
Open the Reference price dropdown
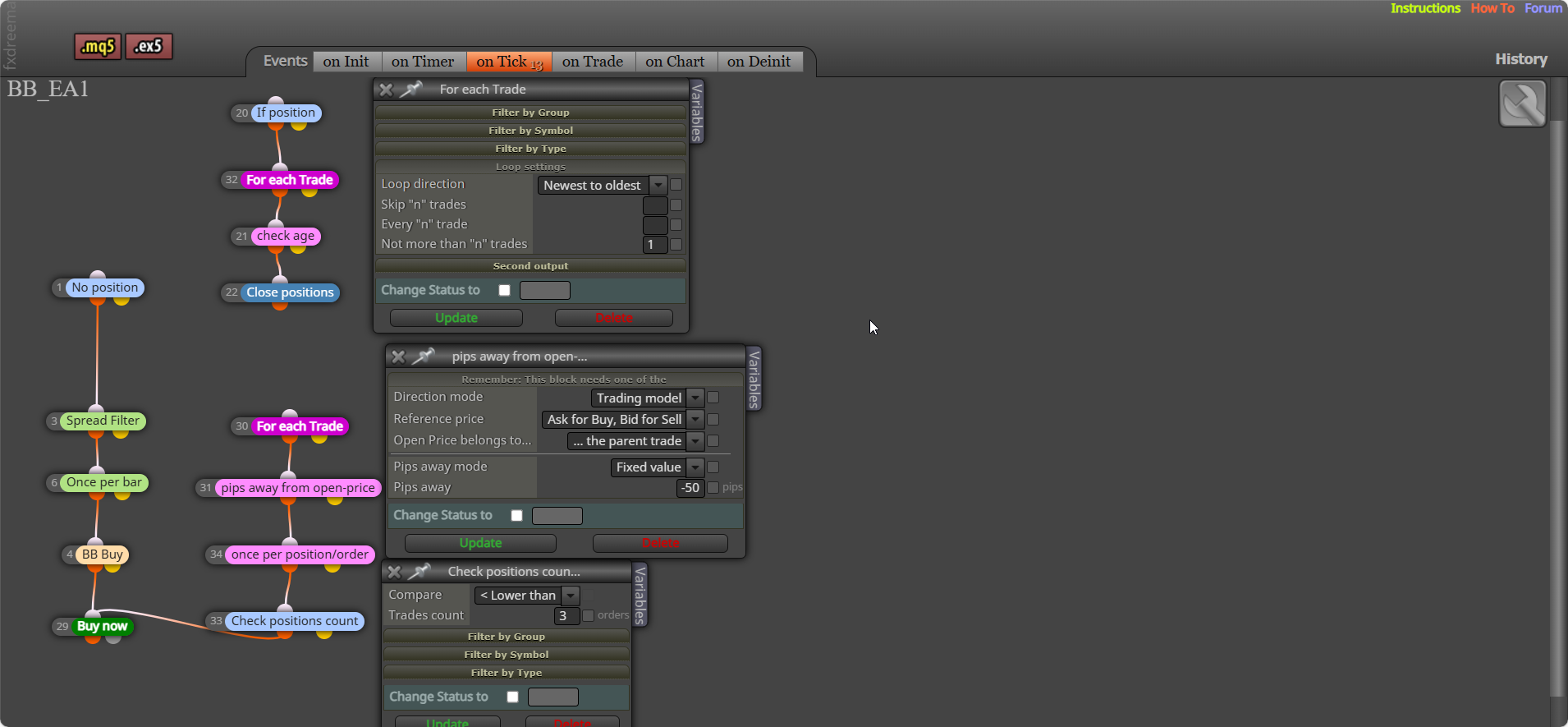[x=622, y=419]
